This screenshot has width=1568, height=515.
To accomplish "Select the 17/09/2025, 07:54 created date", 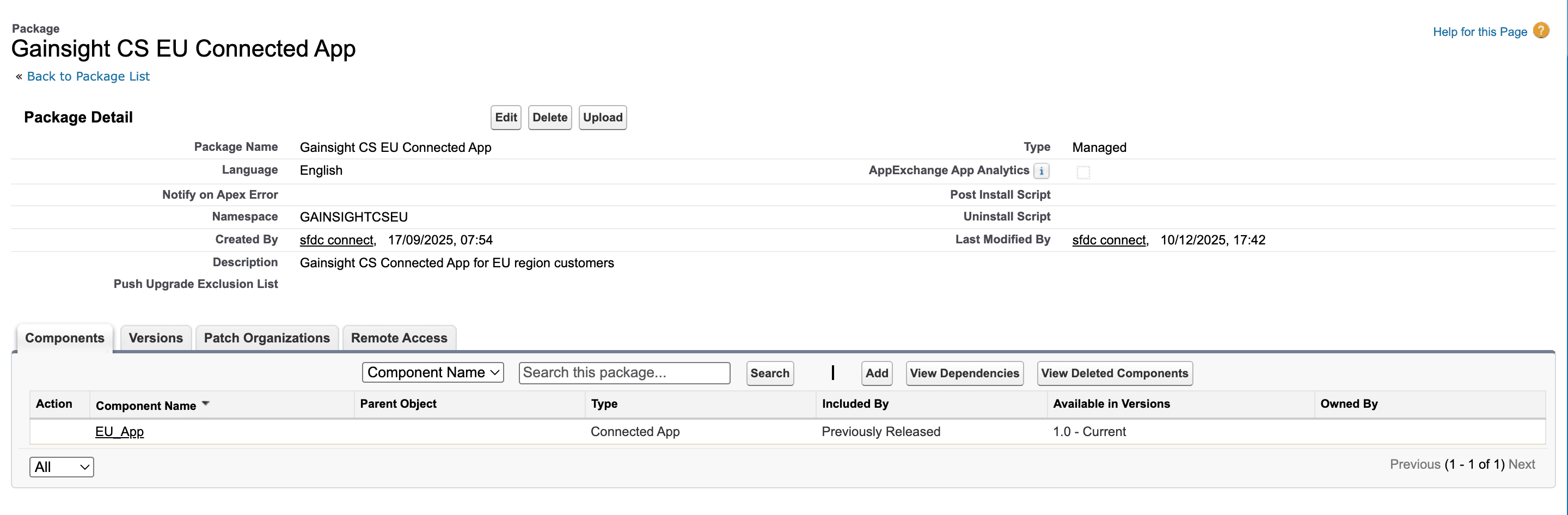I will (440, 240).
